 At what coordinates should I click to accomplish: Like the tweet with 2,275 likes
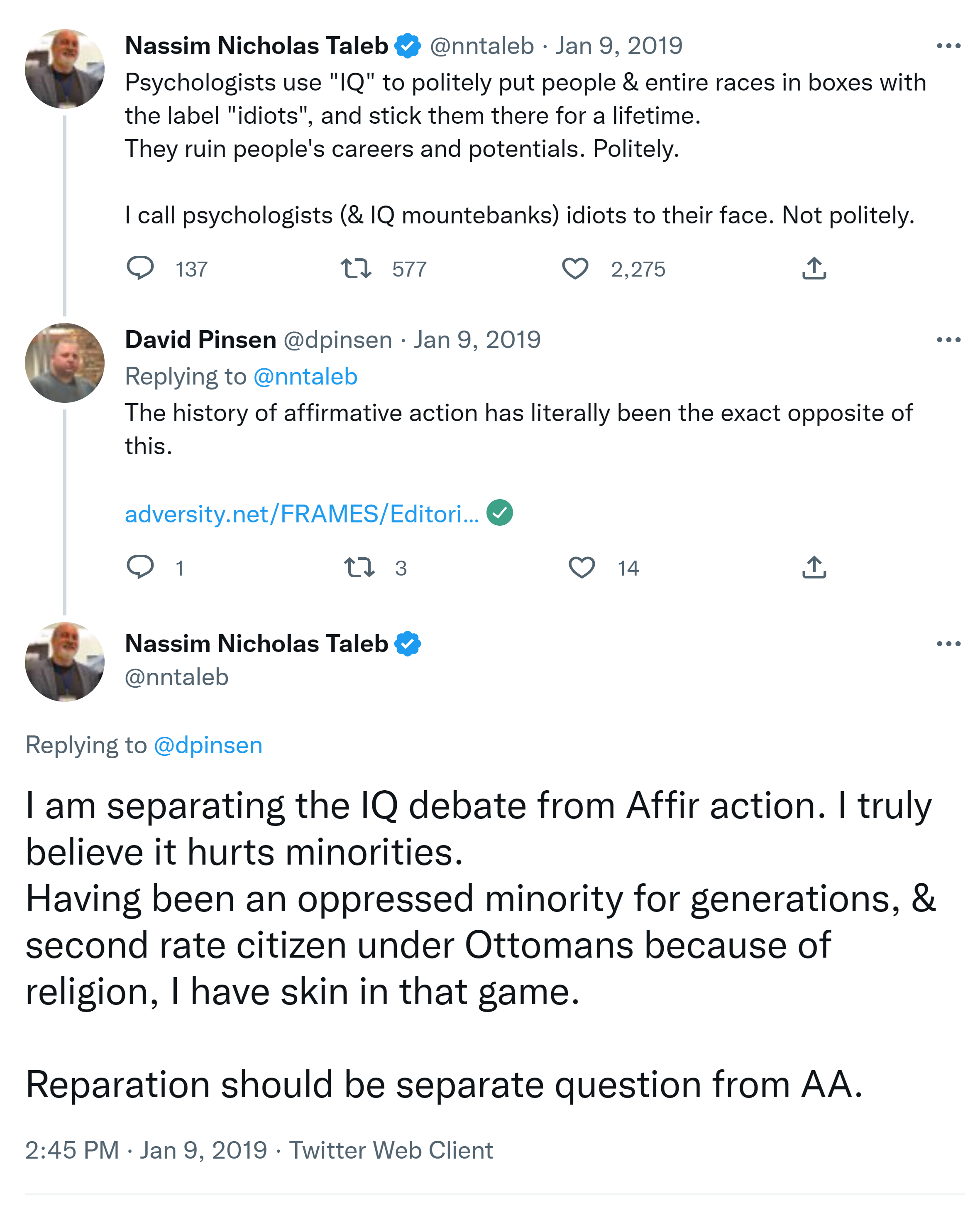click(575, 268)
